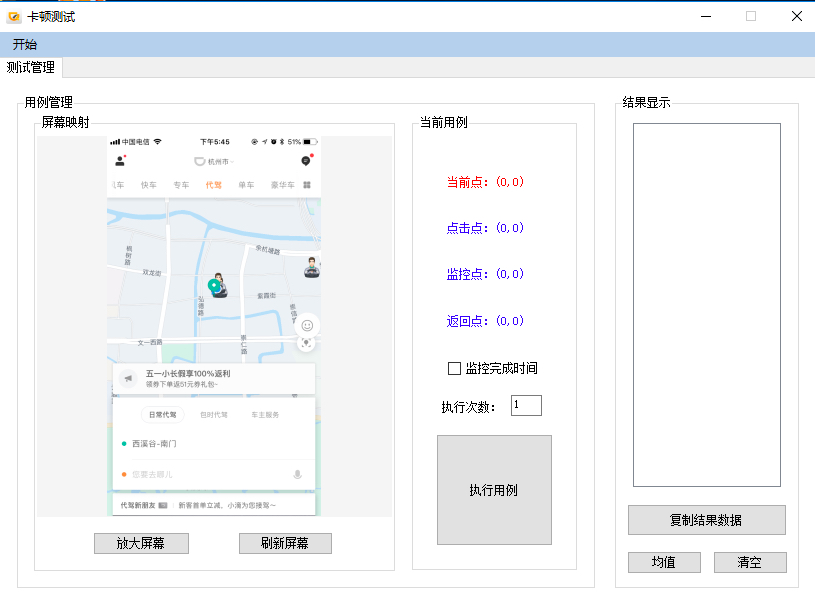Click the 清空 button
This screenshot has height=592, width=815.
pyautogui.click(x=749, y=562)
